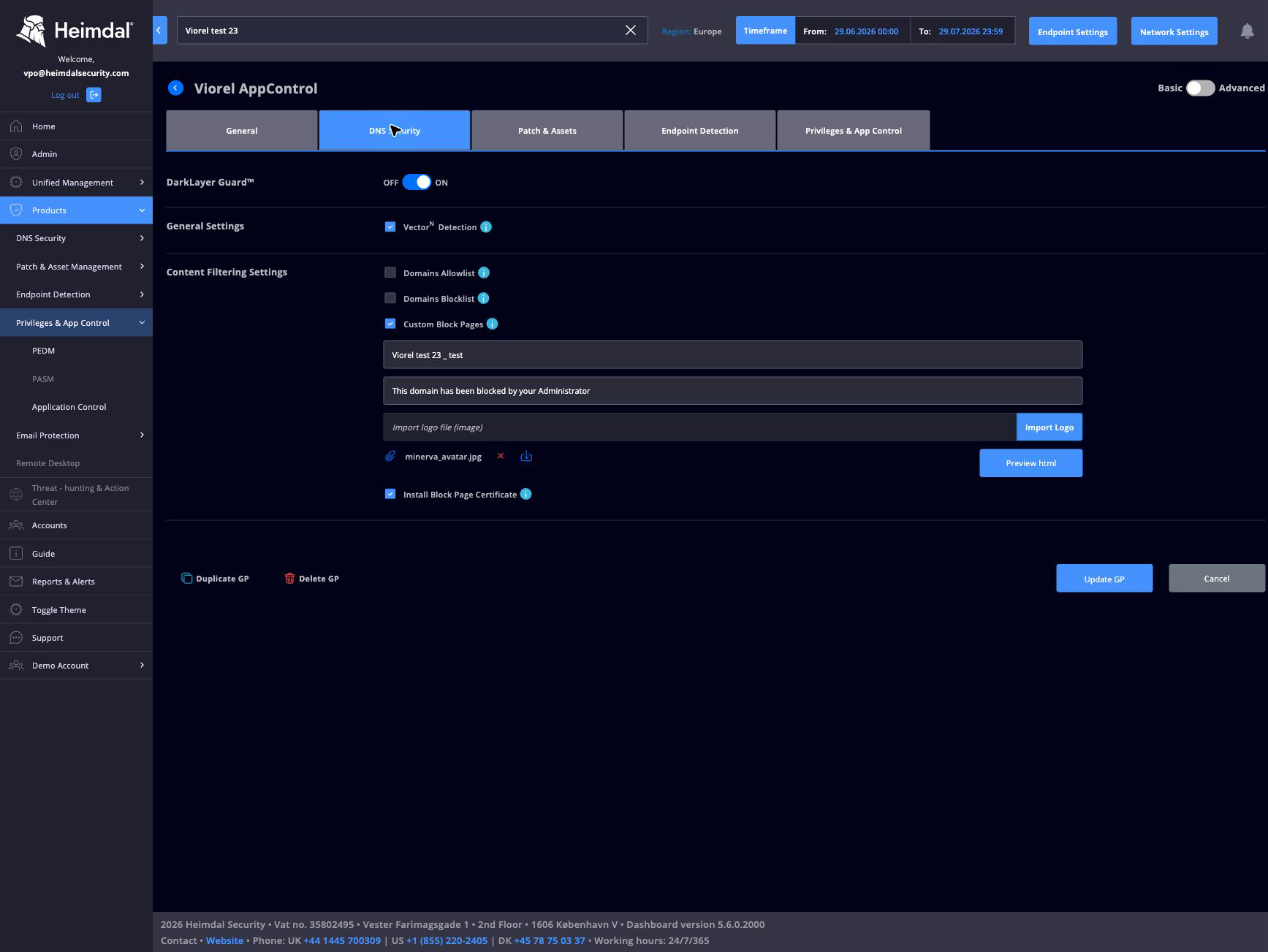This screenshot has height=952, width=1268.
Task: Open the General tab
Action: pos(242,131)
